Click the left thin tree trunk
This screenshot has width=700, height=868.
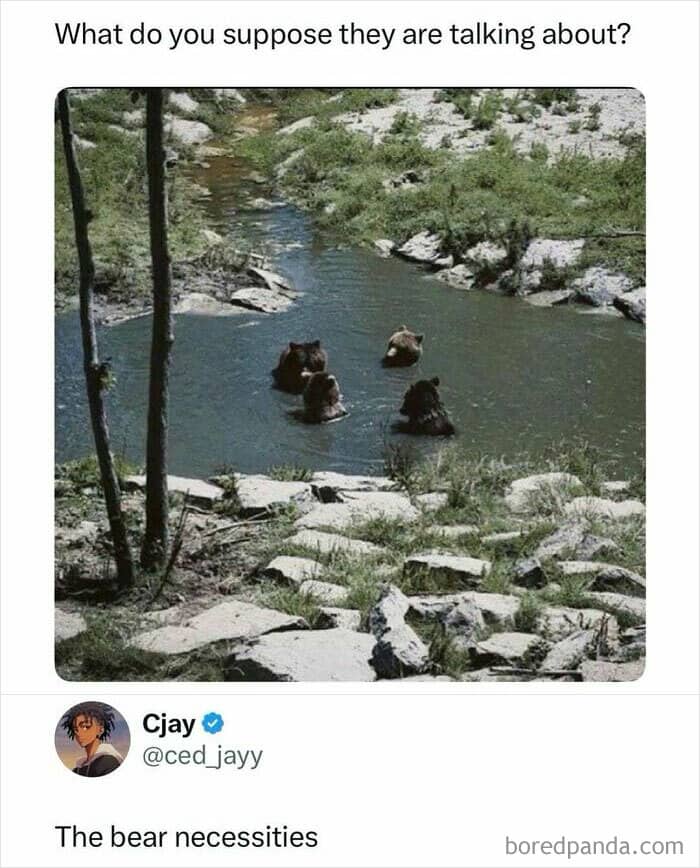[x=94, y=338]
